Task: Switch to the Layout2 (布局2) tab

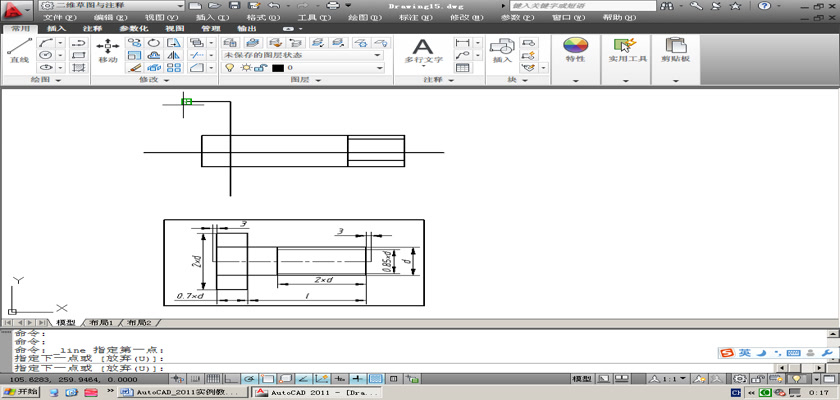Action: (139, 323)
